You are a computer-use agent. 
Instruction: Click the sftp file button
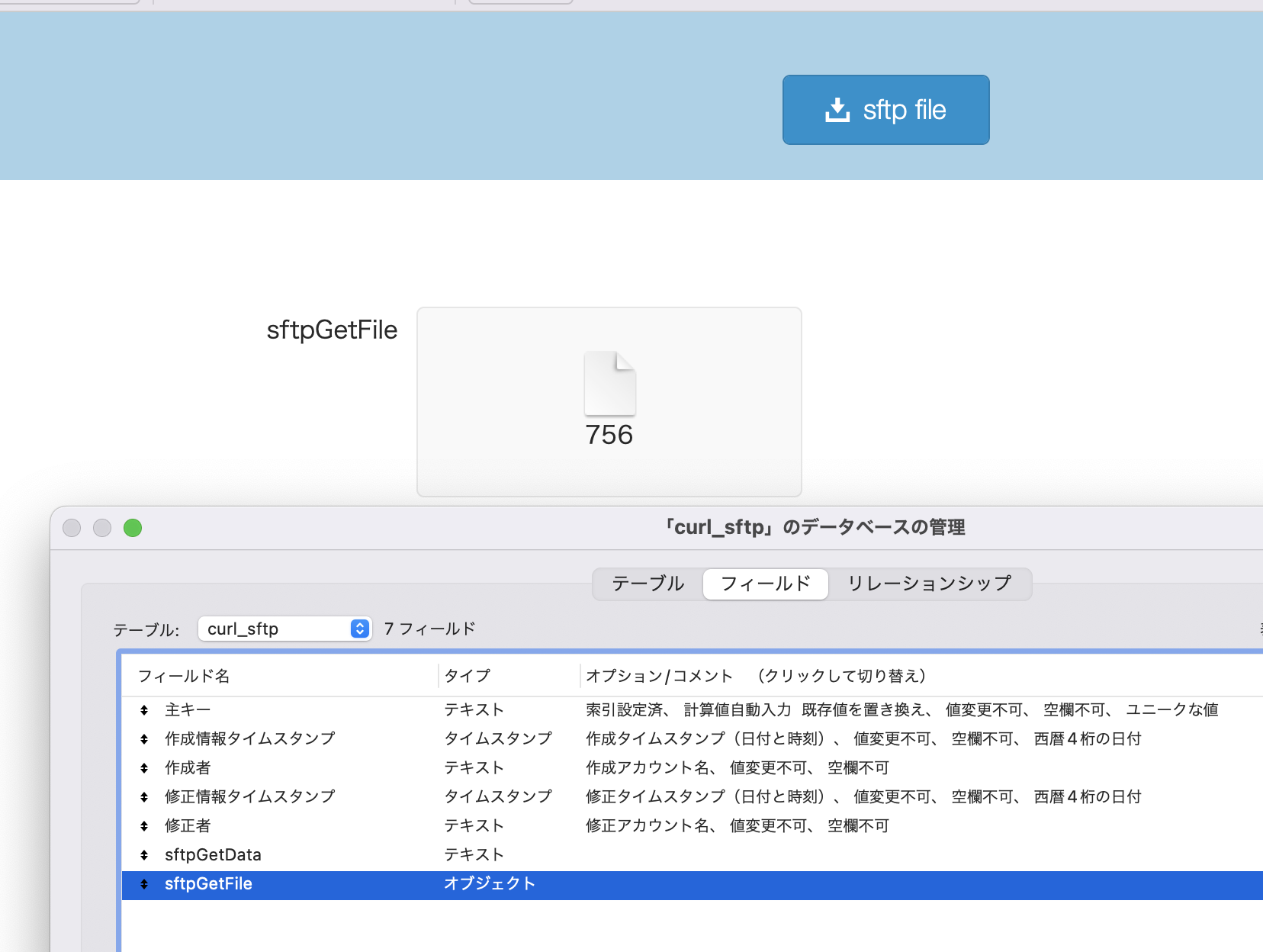tap(885, 109)
